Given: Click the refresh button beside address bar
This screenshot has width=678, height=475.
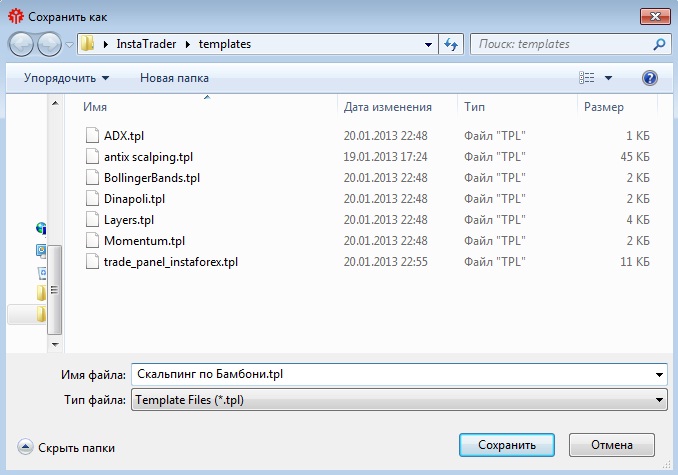Looking at the screenshot, I should (451, 44).
